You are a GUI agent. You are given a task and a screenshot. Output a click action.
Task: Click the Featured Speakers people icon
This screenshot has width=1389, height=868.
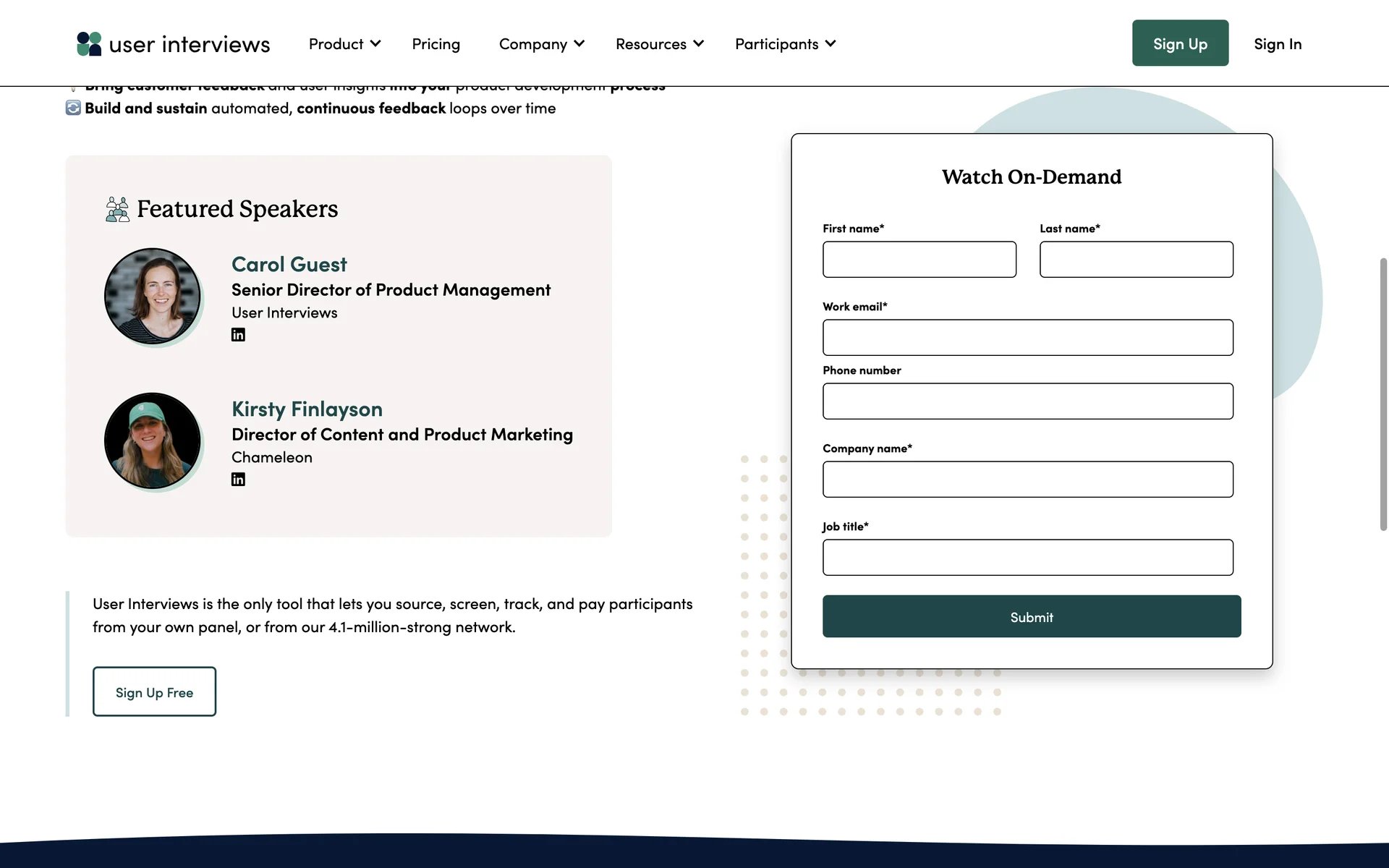117,209
